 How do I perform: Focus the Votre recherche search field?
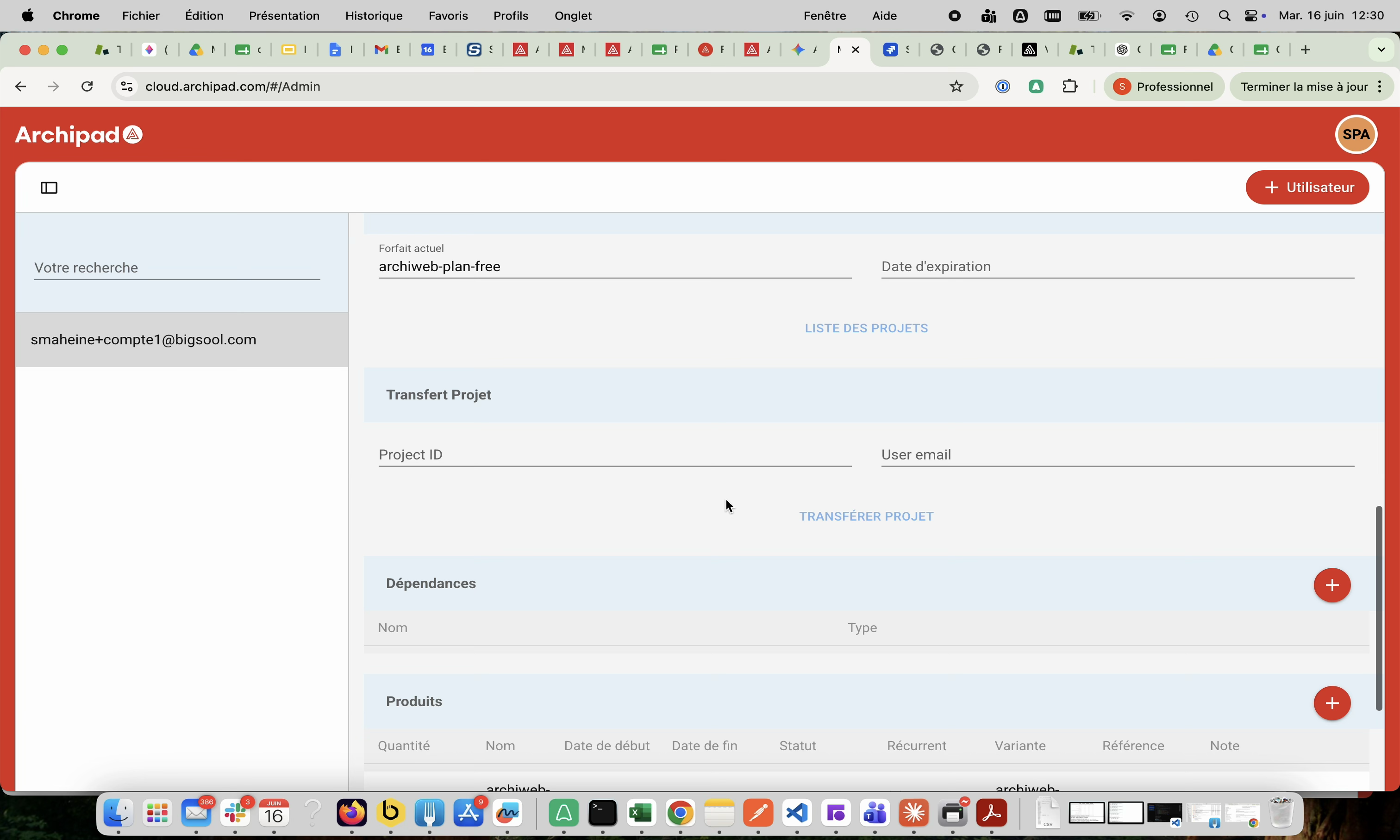tap(177, 268)
